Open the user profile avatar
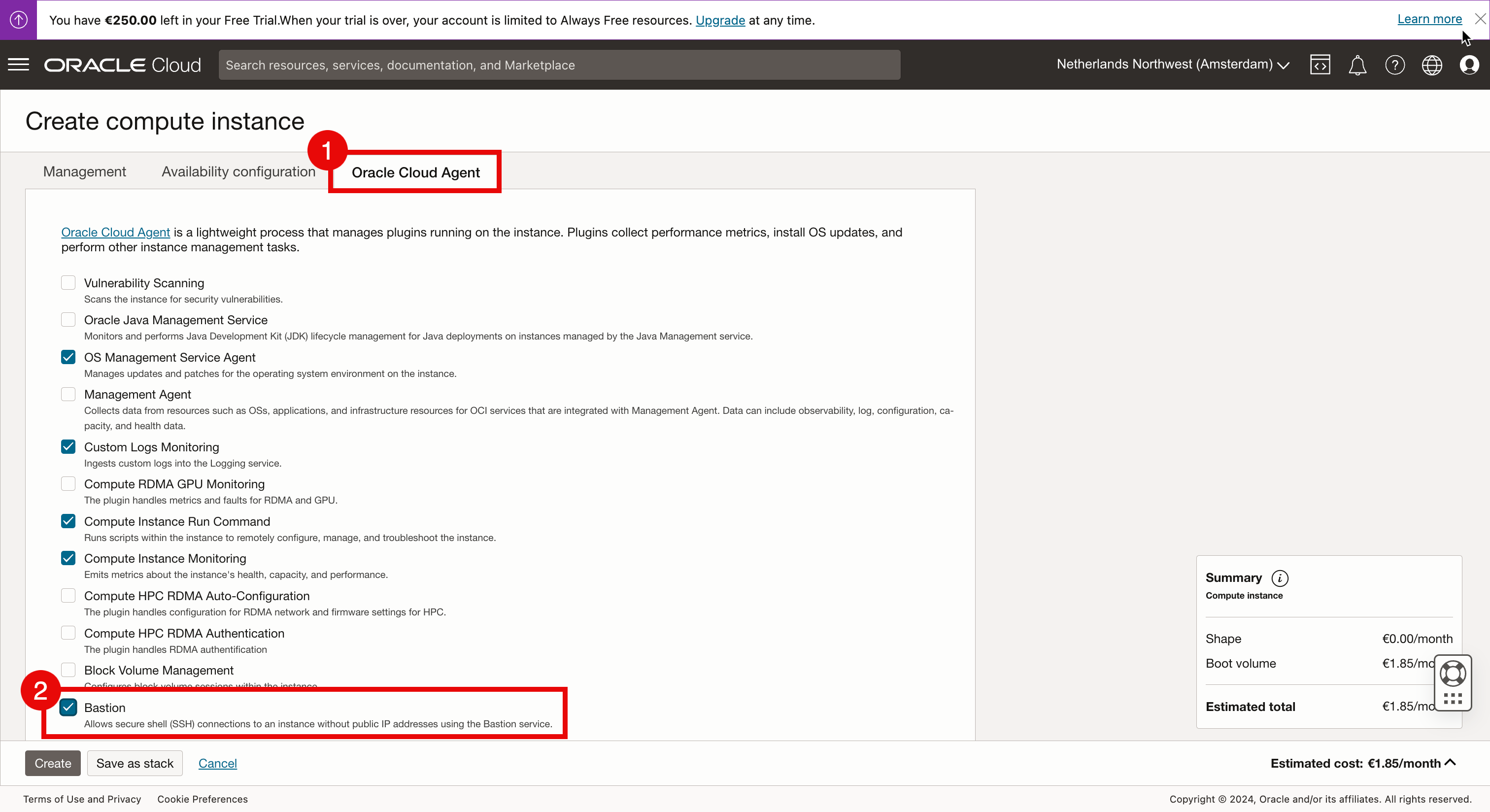Viewport: 1490px width, 812px height. [x=1469, y=65]
